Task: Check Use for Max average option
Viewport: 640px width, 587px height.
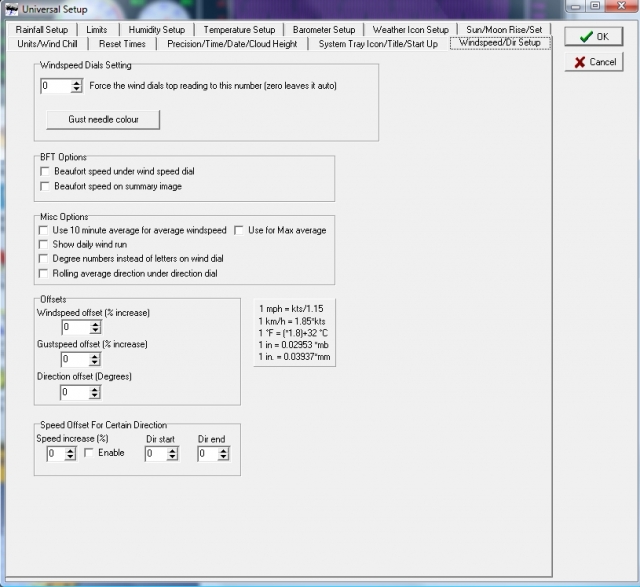Action: pos(240,230)
